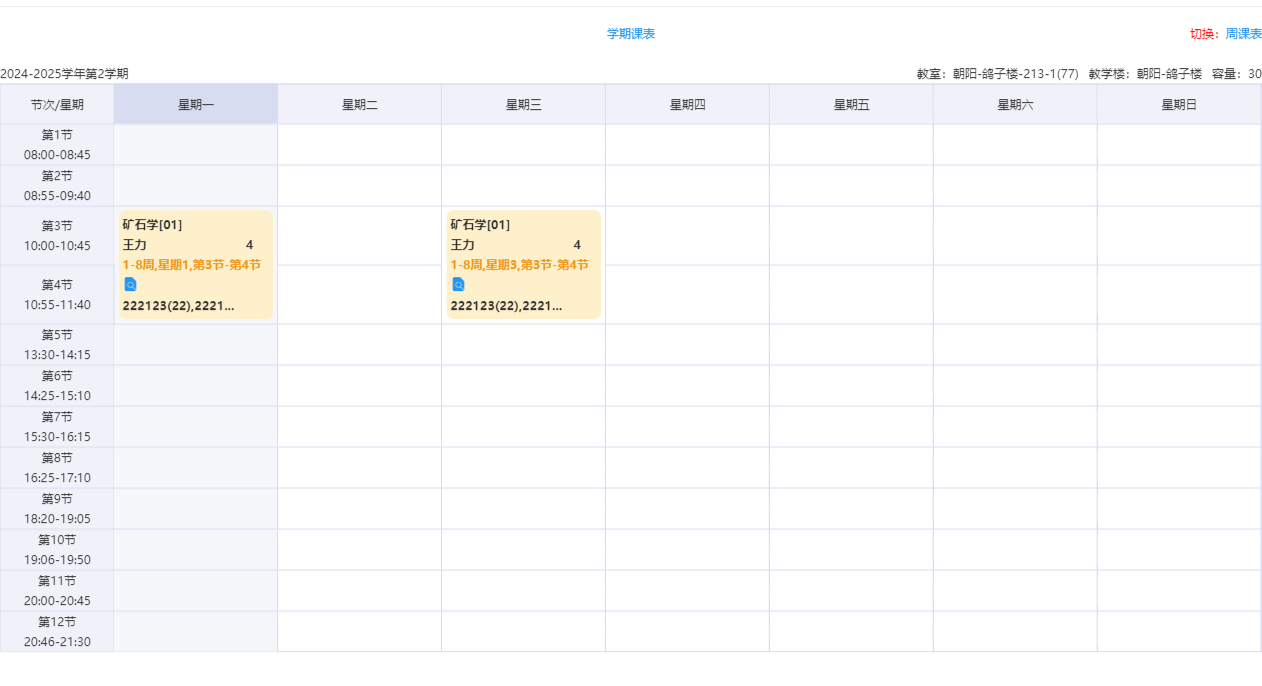Open Monday's 矿石学[01] course title
This screenshot has height=686, width=1262.
pos(152,225)
